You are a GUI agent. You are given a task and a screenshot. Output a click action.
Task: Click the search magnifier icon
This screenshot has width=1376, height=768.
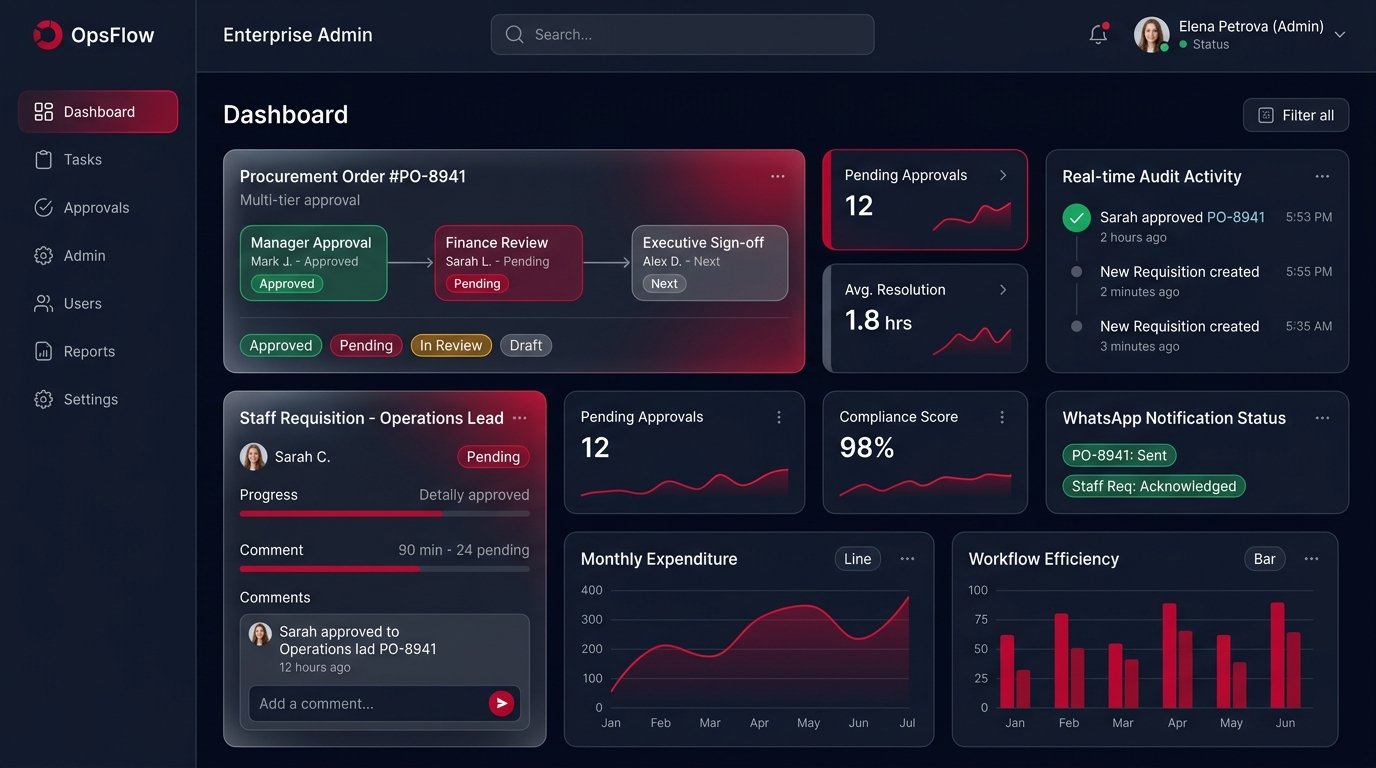[x=515, y=34]
